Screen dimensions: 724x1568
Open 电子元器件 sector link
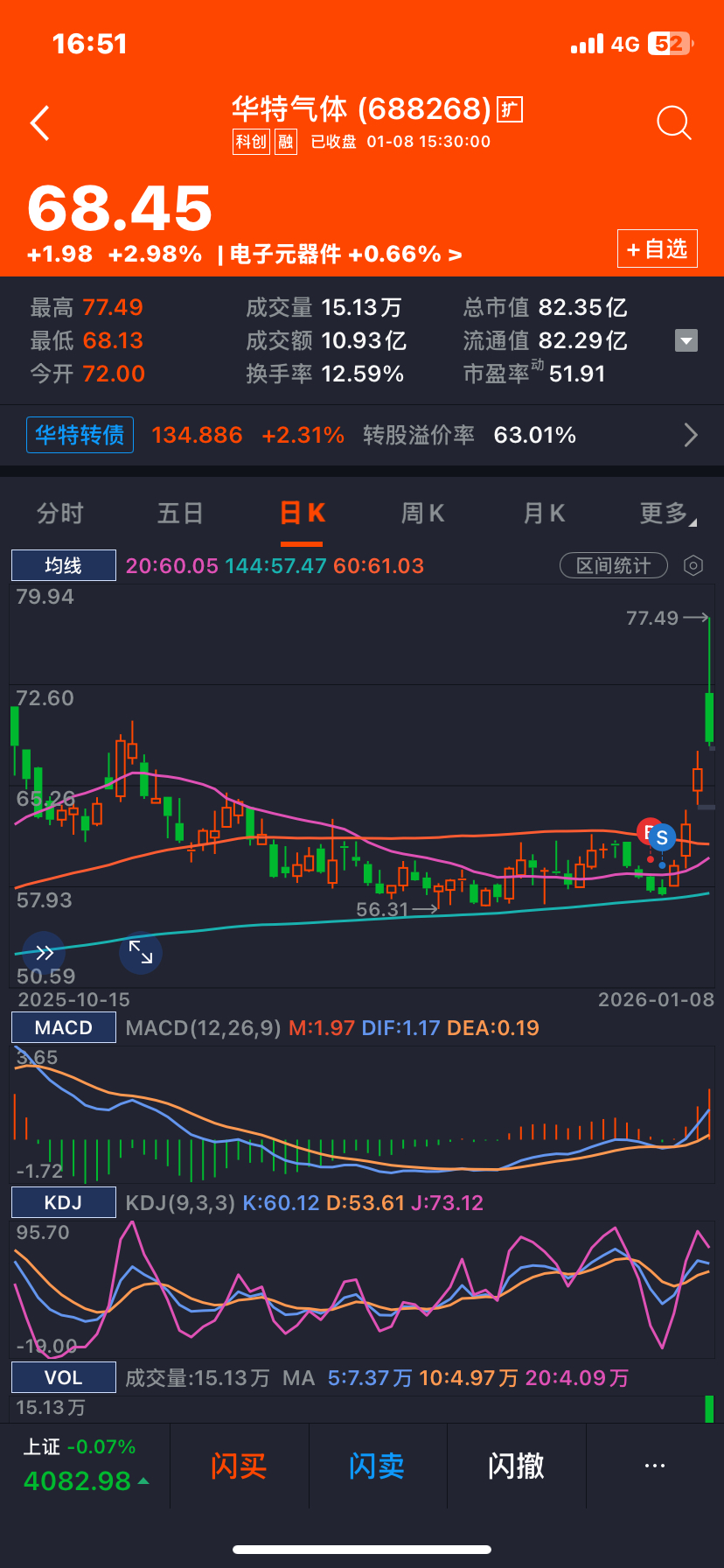pyautogui.click(x=345, y=255)
